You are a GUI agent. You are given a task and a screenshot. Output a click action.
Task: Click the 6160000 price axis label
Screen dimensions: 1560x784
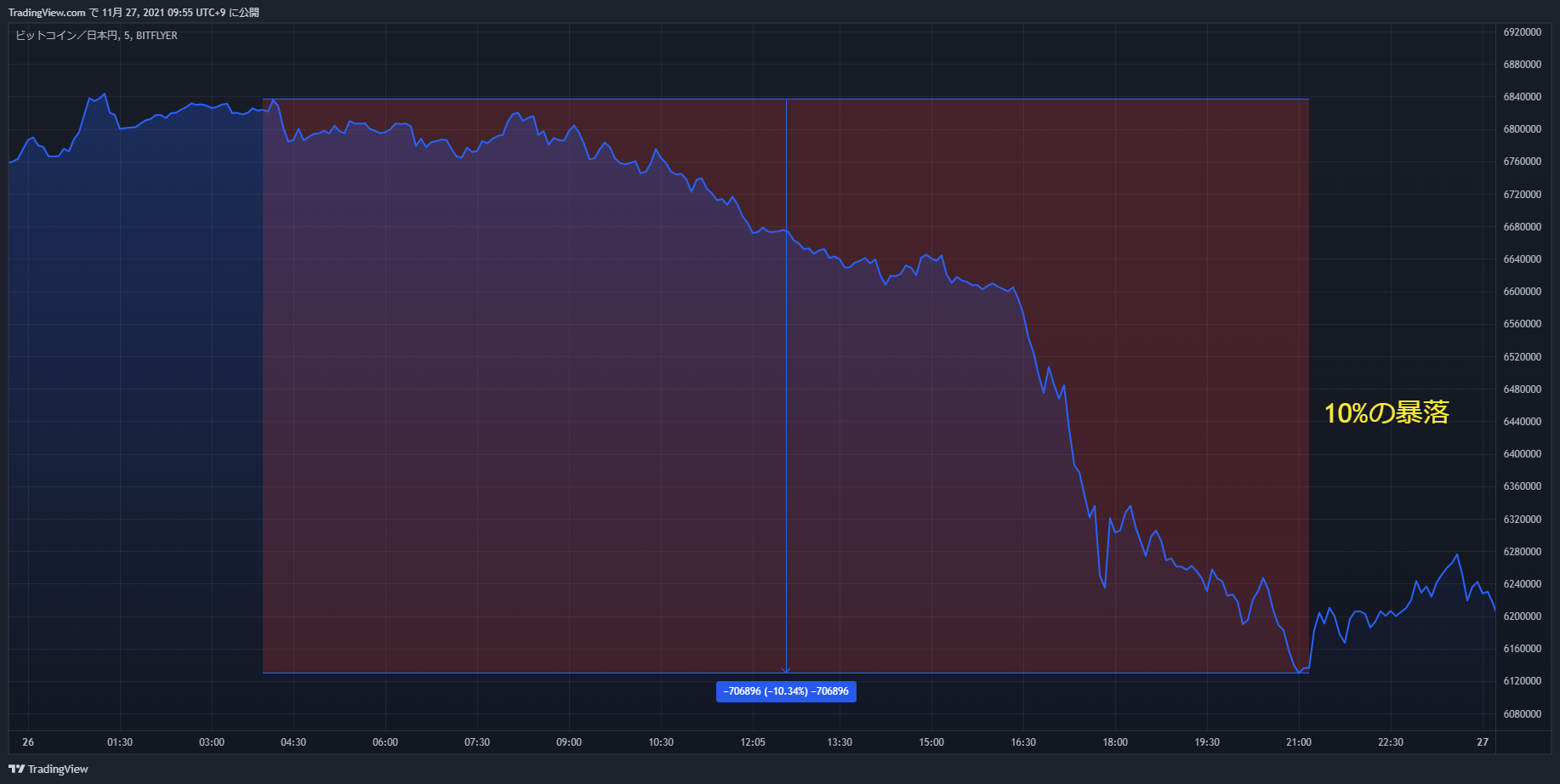click(x=1523, y=649)
